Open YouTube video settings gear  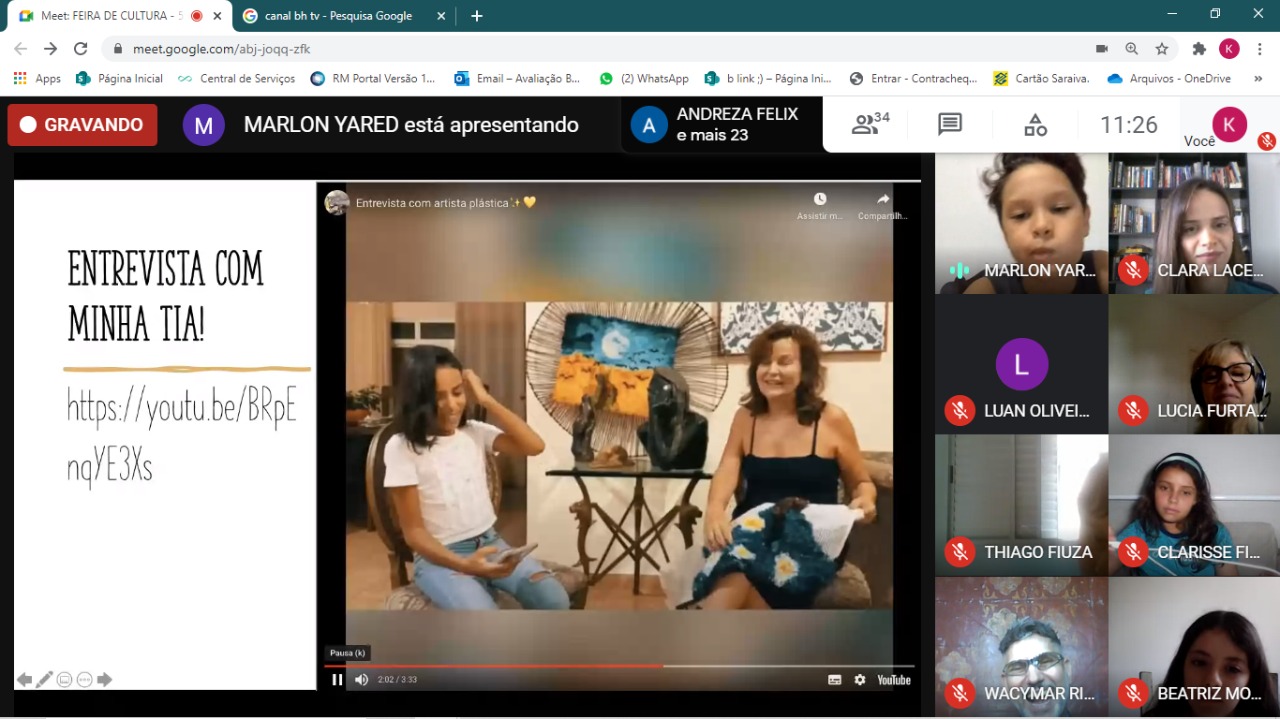(x=860, y=680)
